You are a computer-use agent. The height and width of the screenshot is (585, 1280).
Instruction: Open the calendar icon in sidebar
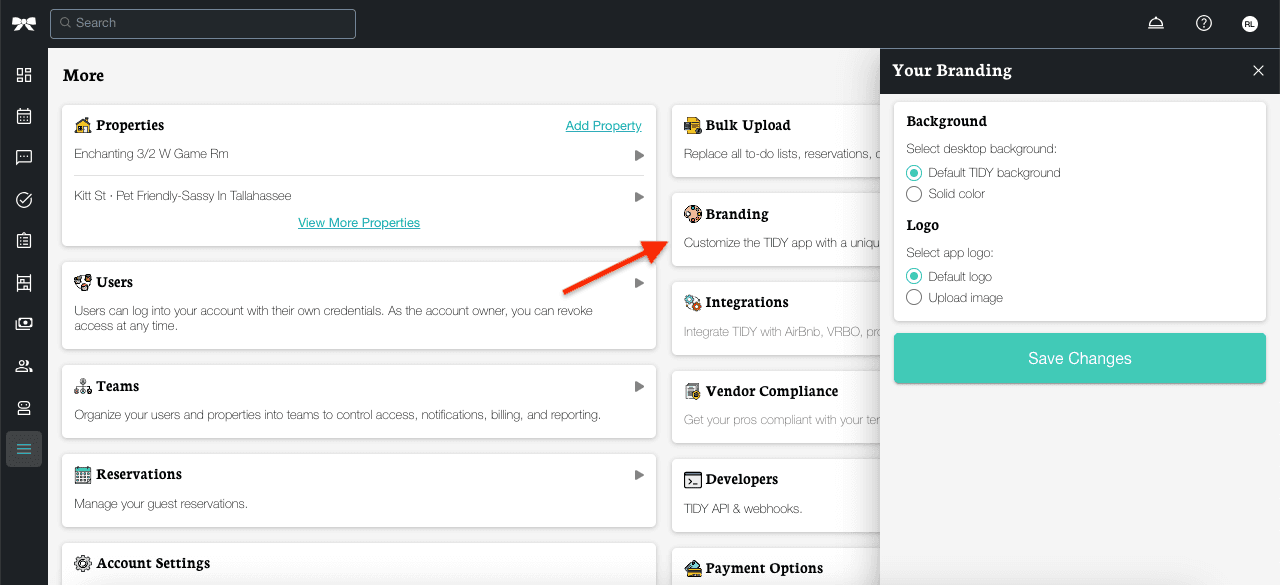pyautogui.click(x=24, y=116)
